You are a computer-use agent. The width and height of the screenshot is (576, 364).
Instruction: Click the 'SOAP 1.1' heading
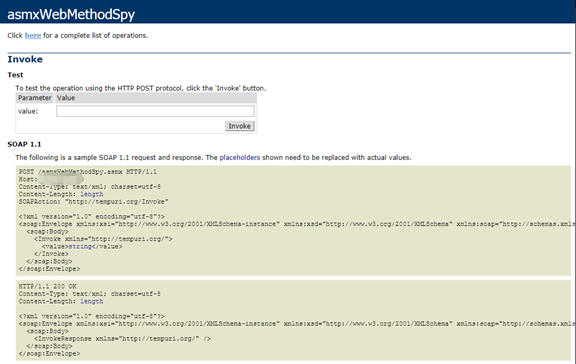24,144
